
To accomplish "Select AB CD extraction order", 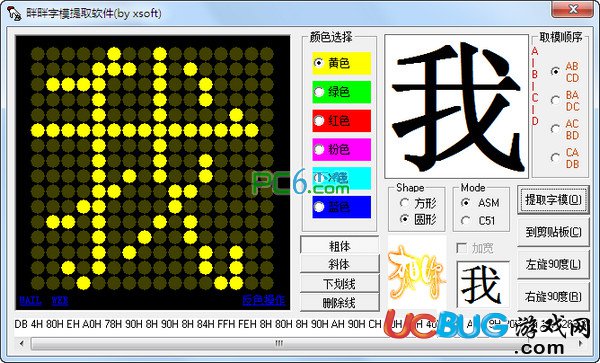I will (555, 72).
